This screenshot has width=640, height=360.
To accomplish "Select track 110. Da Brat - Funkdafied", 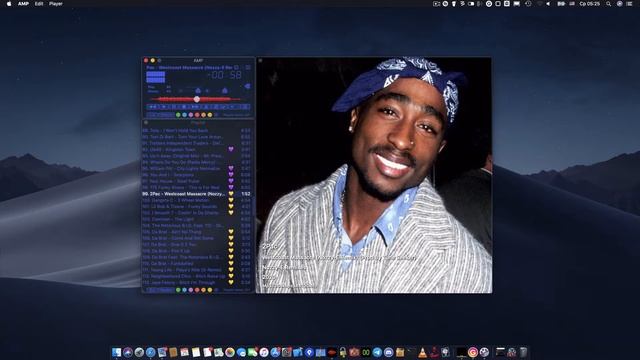I will [196, 263].
